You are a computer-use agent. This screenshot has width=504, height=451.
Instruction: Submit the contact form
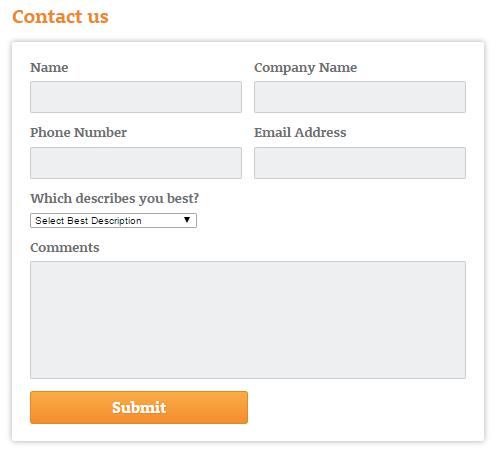point(139,407)
